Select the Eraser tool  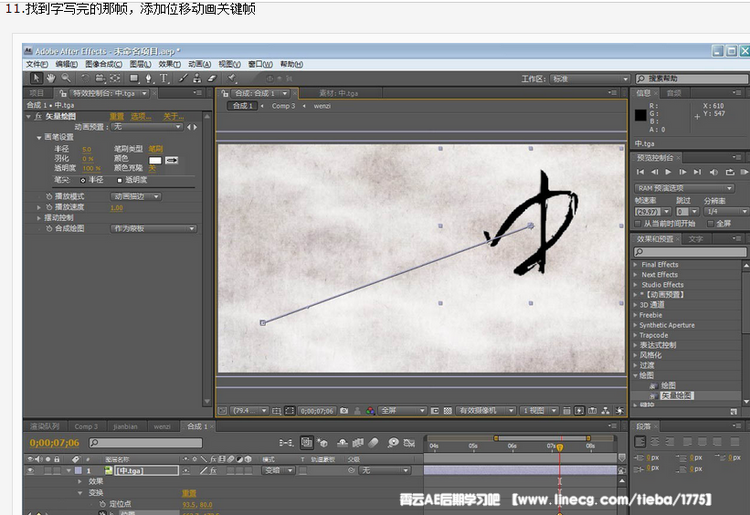(211, 78)
